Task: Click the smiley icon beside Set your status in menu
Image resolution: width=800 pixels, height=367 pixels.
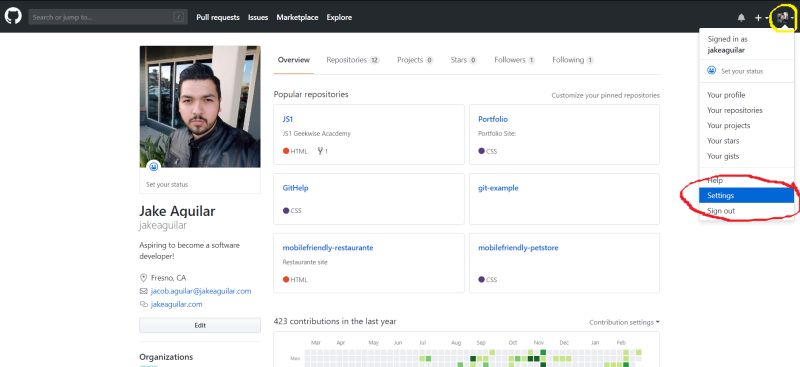Action: coord(712,70)
